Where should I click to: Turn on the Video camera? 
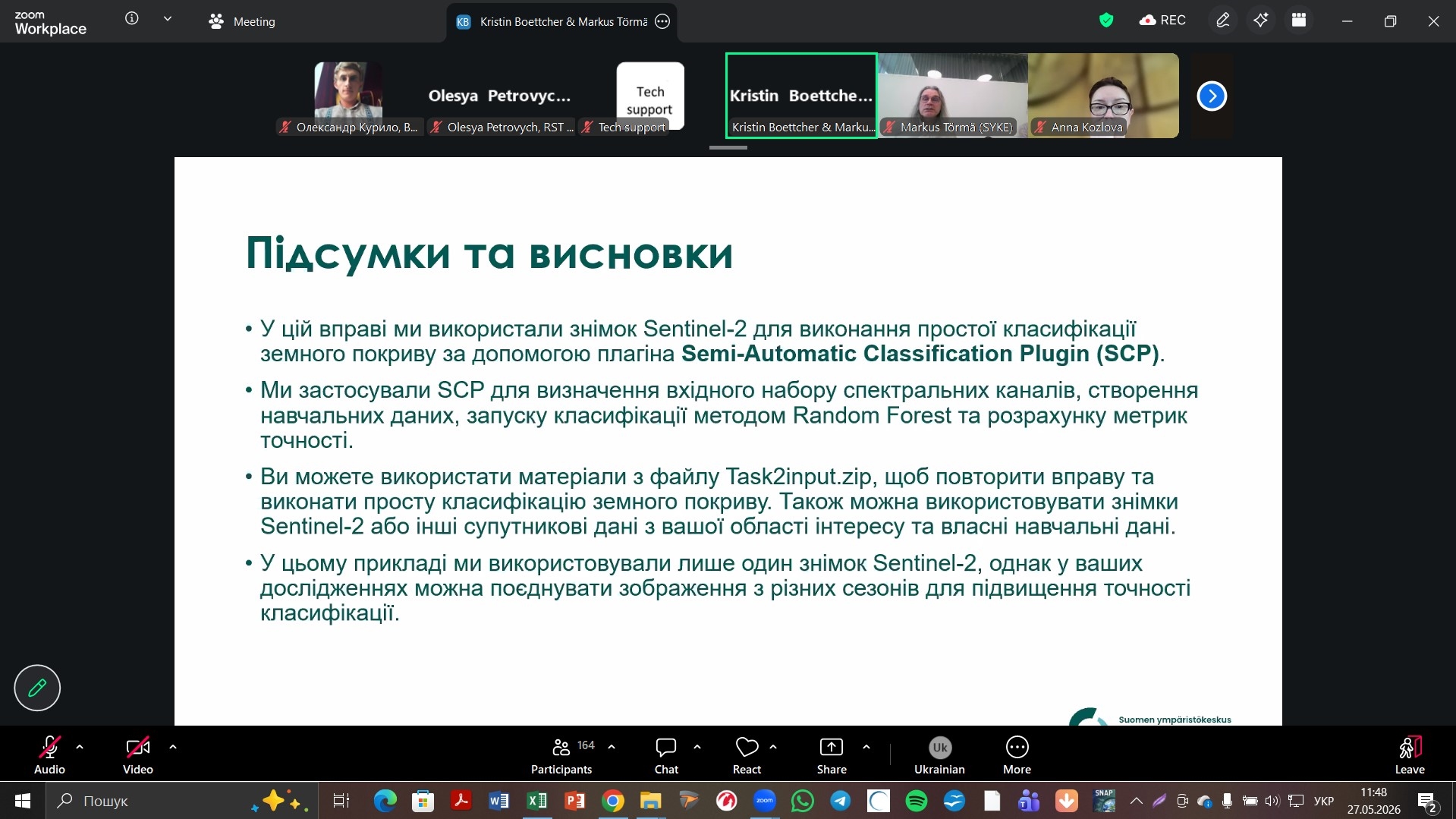pyautogui.click(x=138, y=755)
